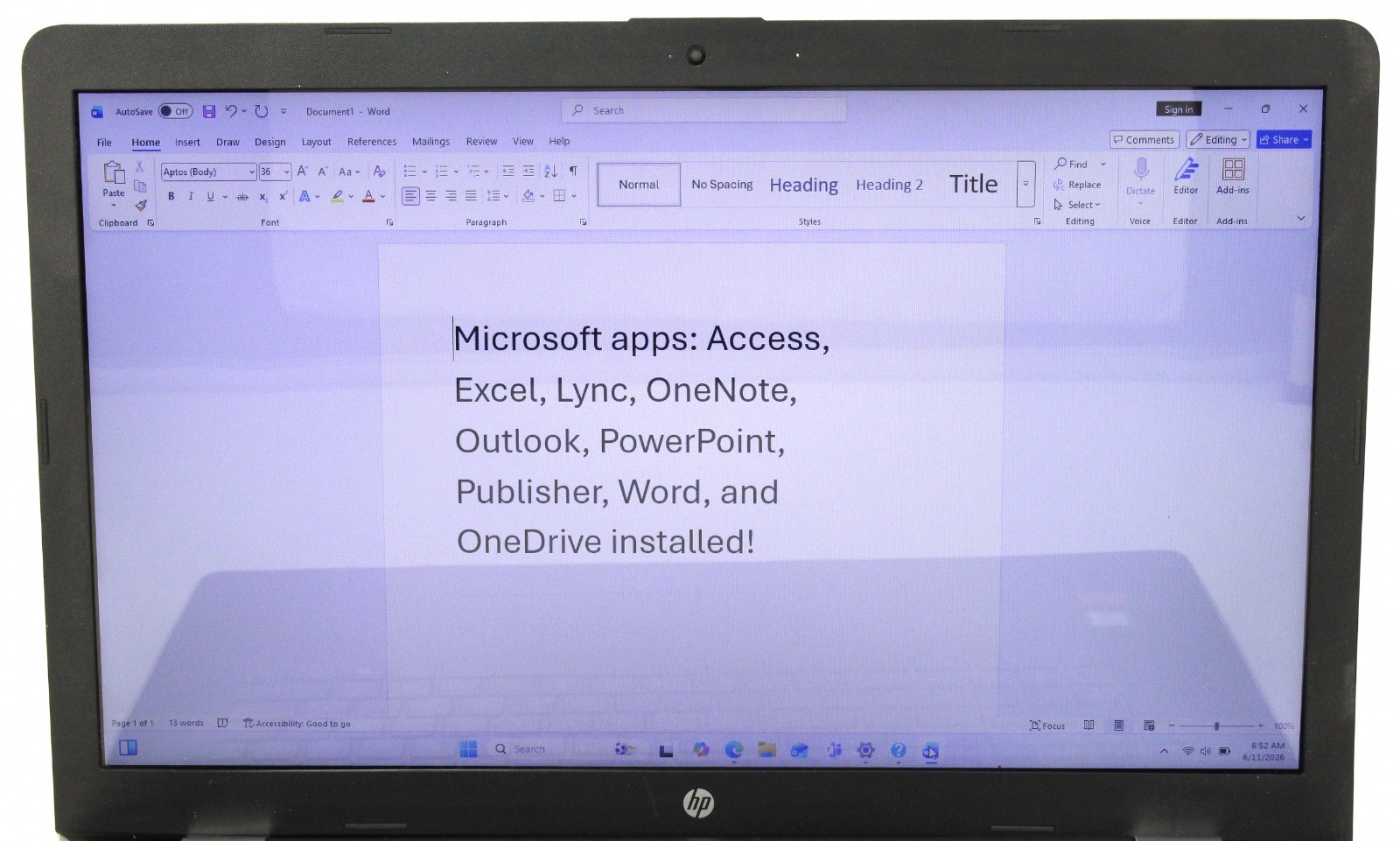Undo the last action

pos(231,111)
